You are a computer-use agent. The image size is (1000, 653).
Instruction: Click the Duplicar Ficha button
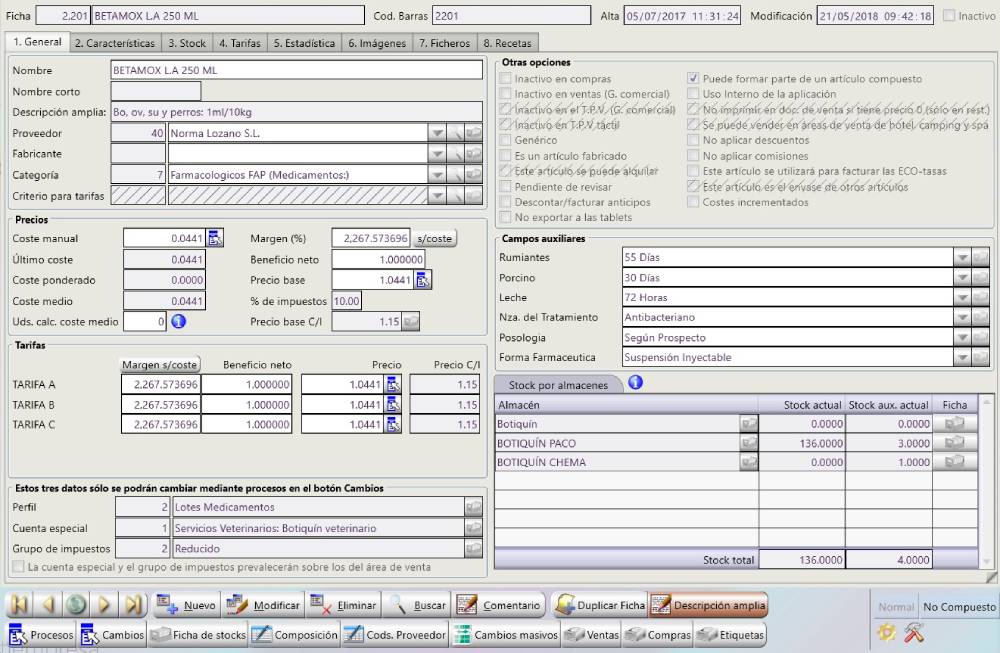click(x=600, y=605)
